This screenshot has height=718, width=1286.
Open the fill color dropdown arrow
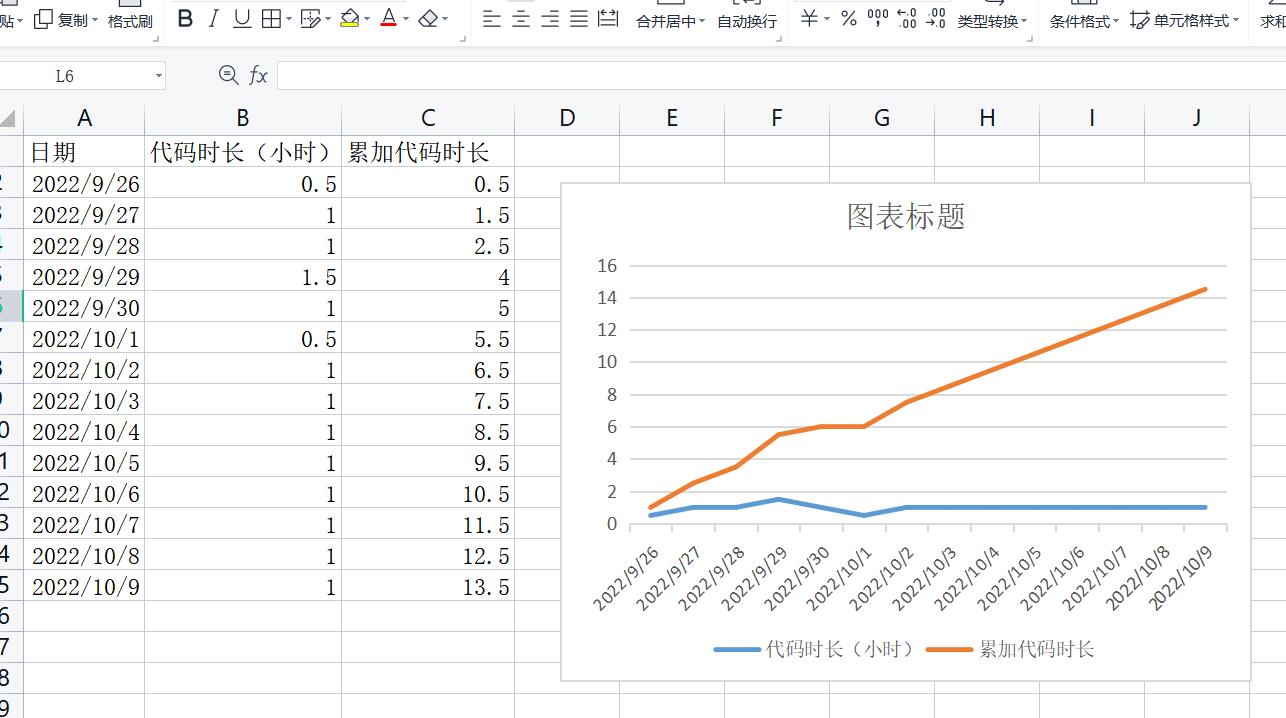pos(368,20)
